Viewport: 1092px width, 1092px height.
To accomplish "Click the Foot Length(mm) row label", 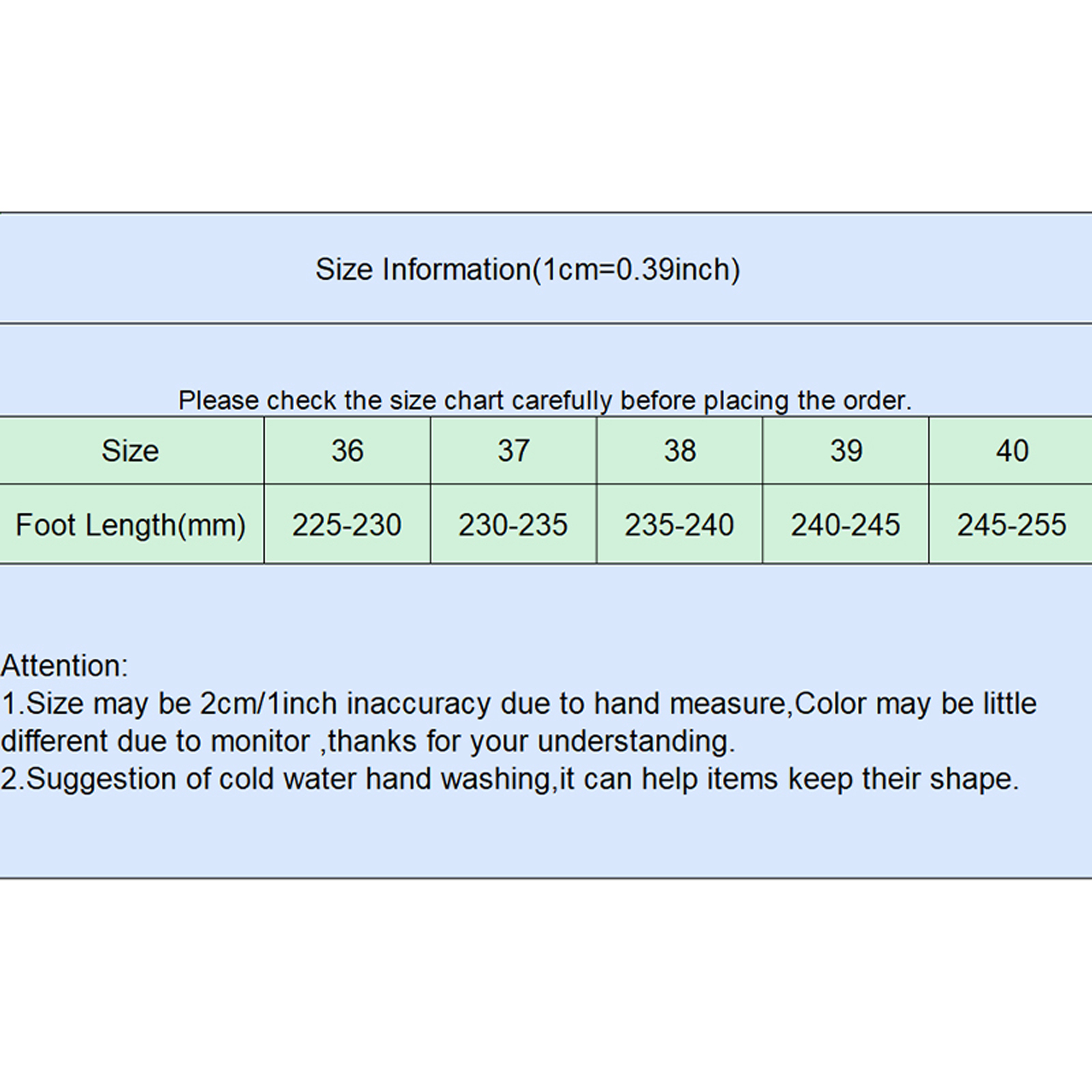I will (x=130, y=526).
